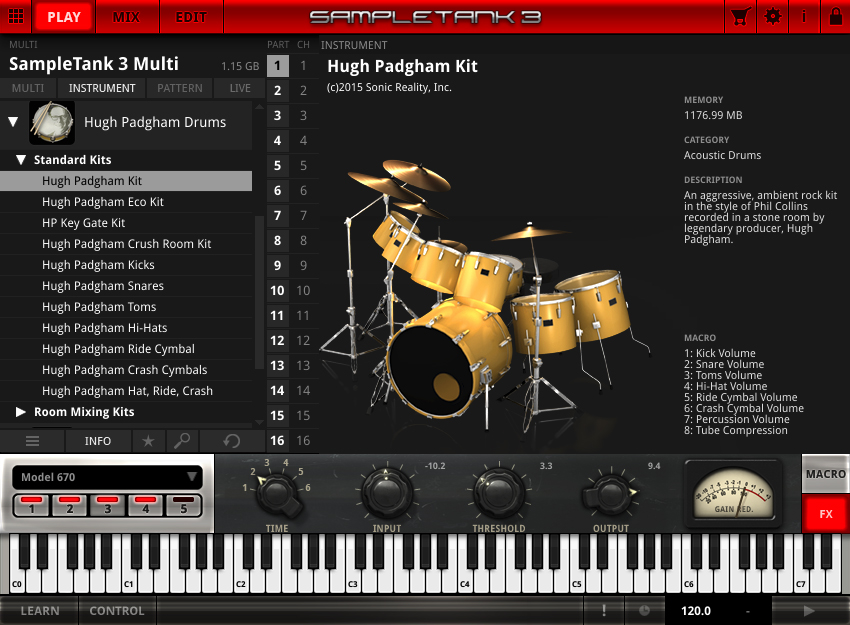Adjust the THRESHOLD knob
This screenshot has width=850, height=625.
point(499,492)
